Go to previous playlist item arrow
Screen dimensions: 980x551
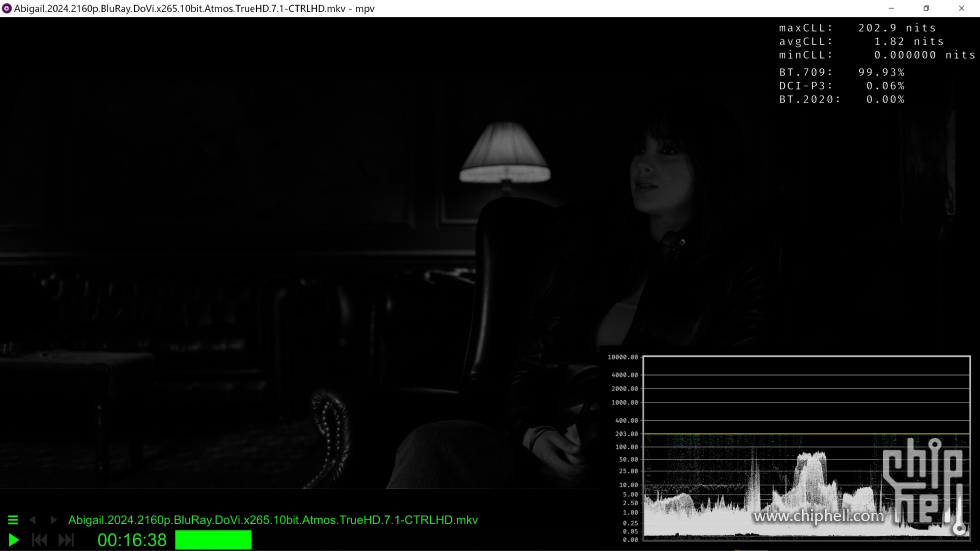[x=33, y=520]
